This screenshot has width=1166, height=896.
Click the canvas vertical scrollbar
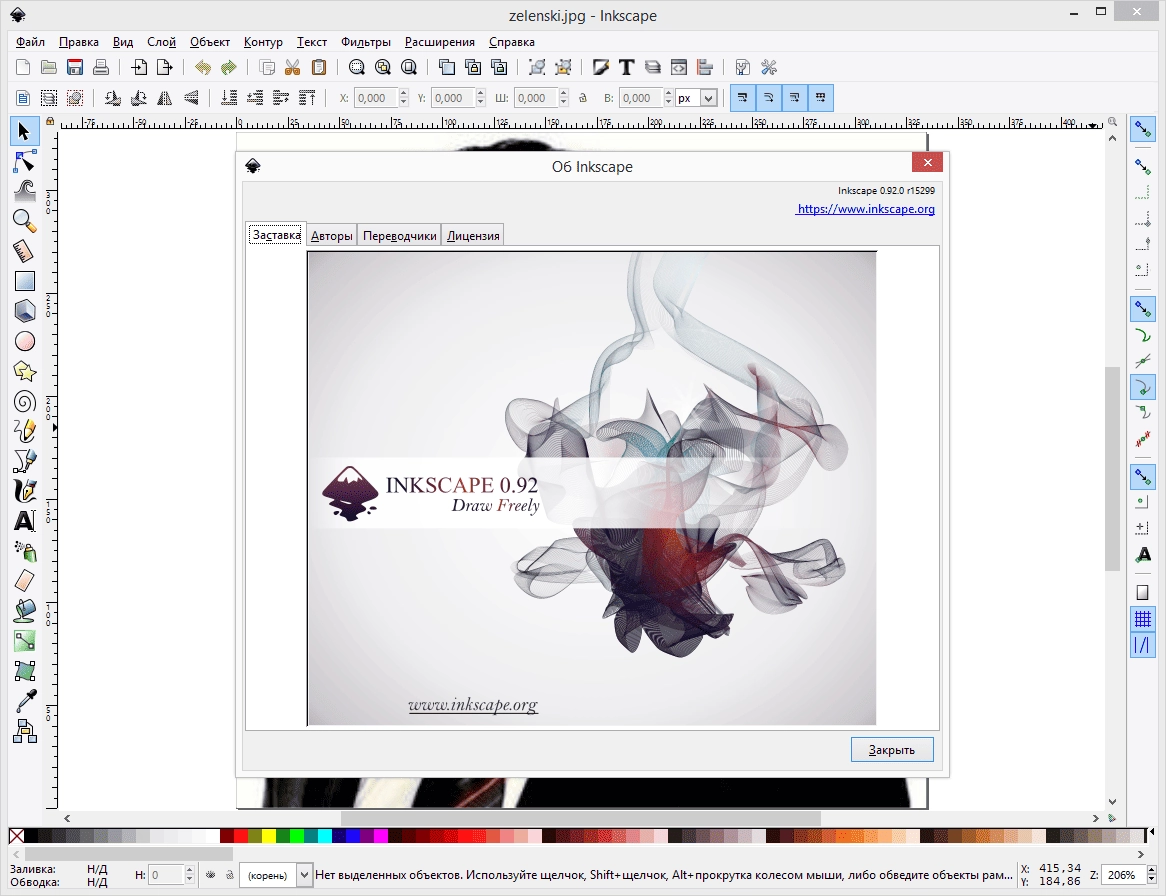(x=1112, y=468)
